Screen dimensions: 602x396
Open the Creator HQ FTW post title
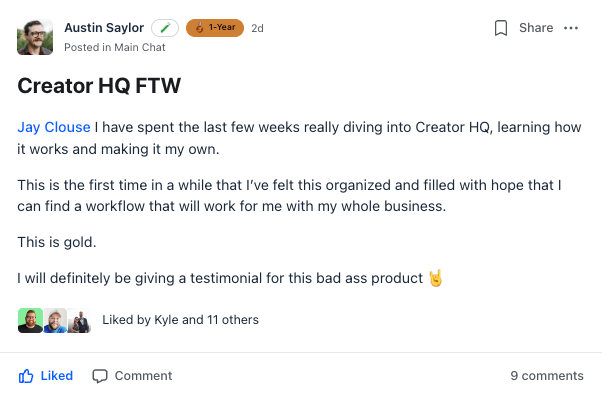click(99, 85)
